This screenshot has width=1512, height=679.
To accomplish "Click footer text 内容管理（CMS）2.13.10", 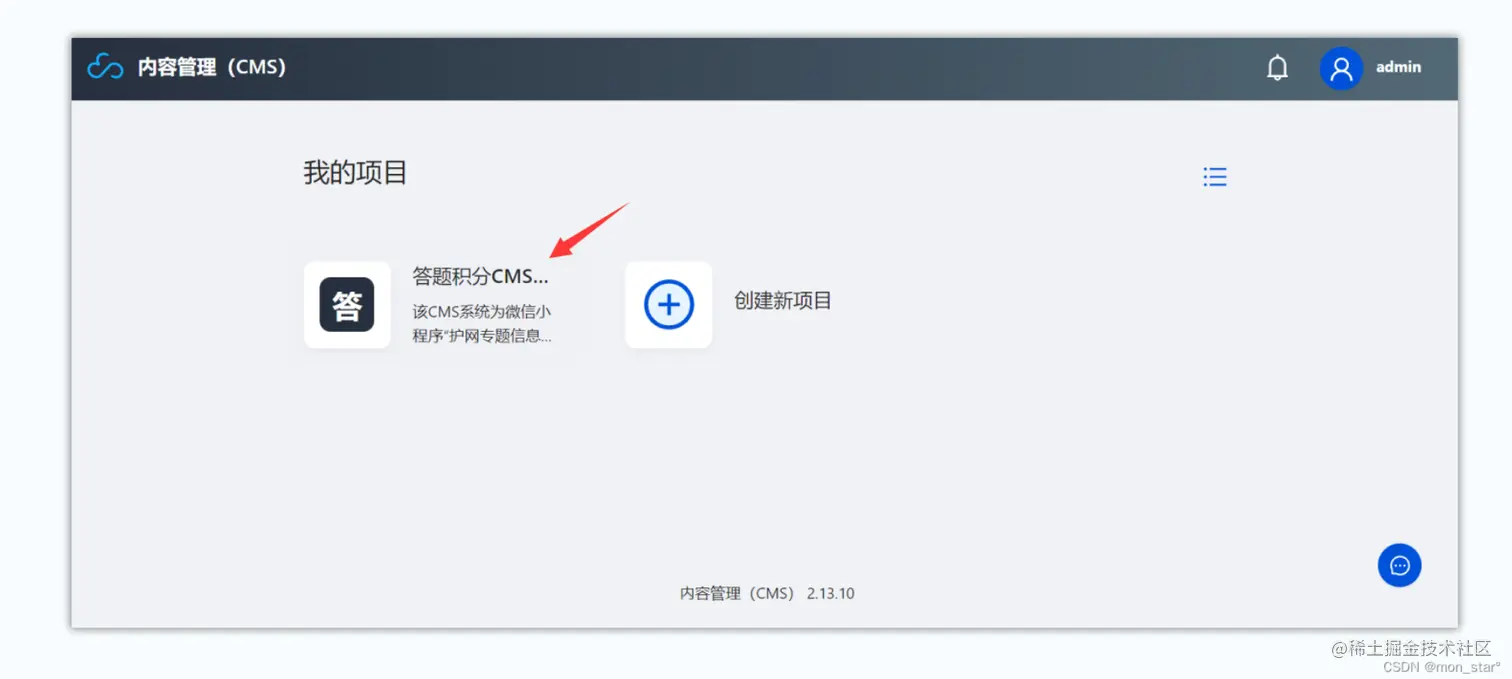I will [767, 593].
